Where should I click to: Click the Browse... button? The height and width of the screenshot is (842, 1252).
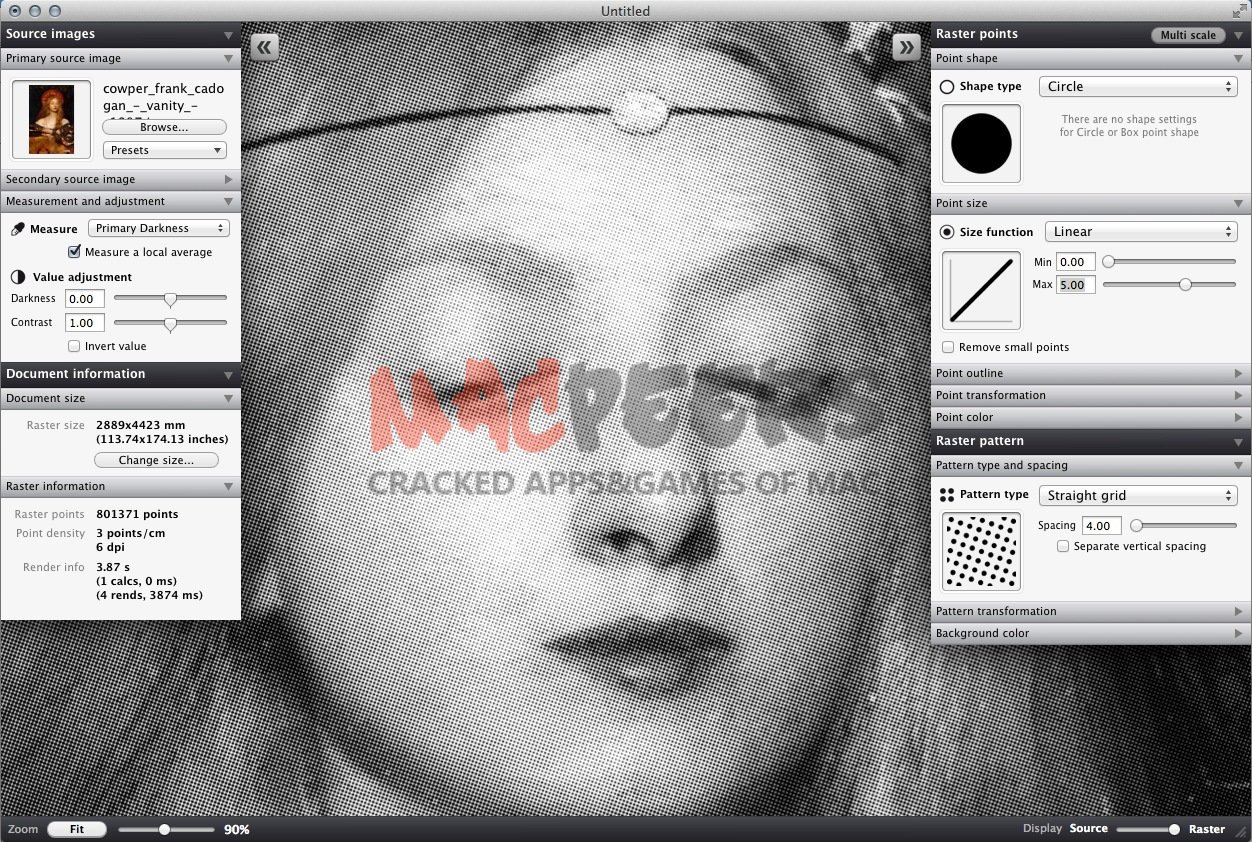tap(164, 127)
